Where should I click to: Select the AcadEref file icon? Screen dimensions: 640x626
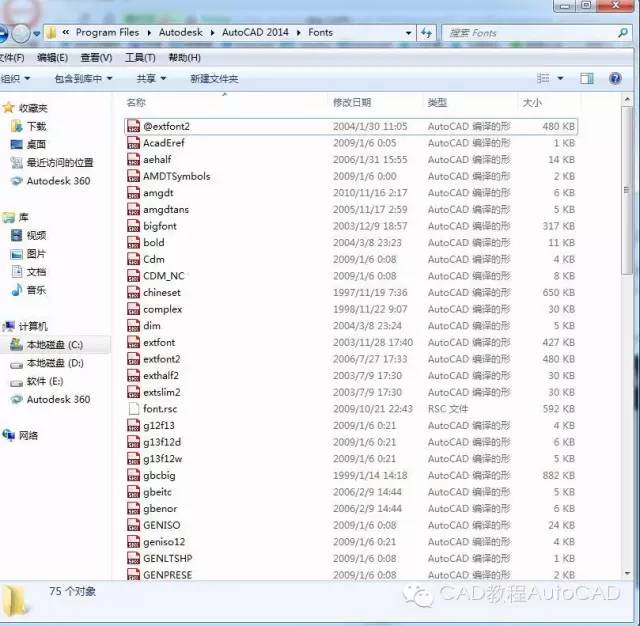click(133, 143)
